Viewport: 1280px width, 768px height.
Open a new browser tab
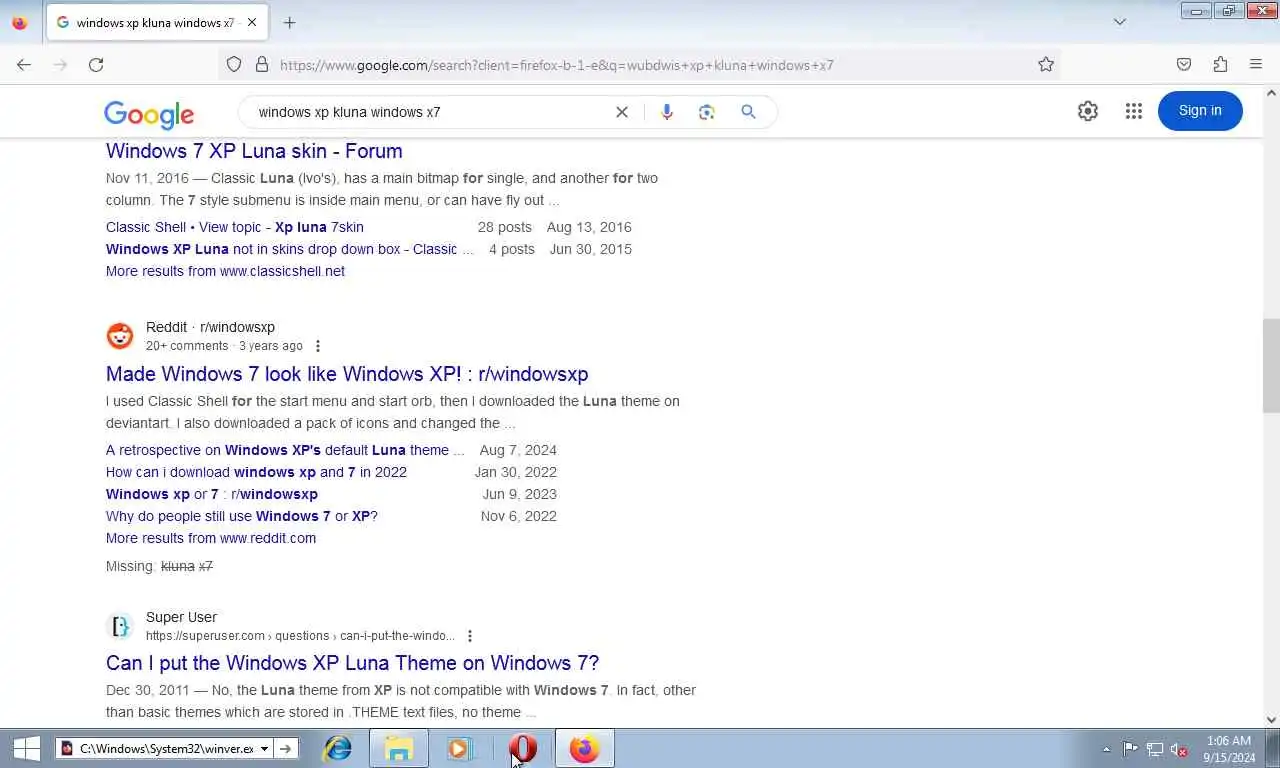point(289,22)
